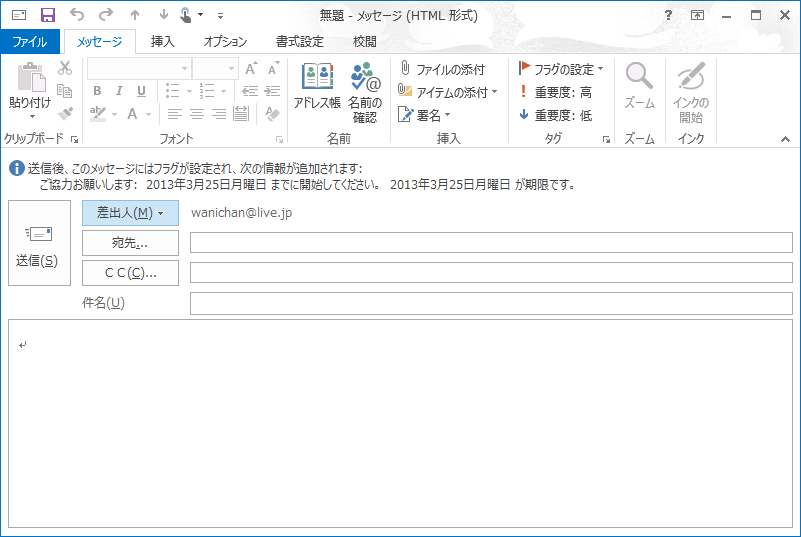The image size is (801, 537).
Task: Open the 差出人(M) sender dropdown
Action: point(130,213)
